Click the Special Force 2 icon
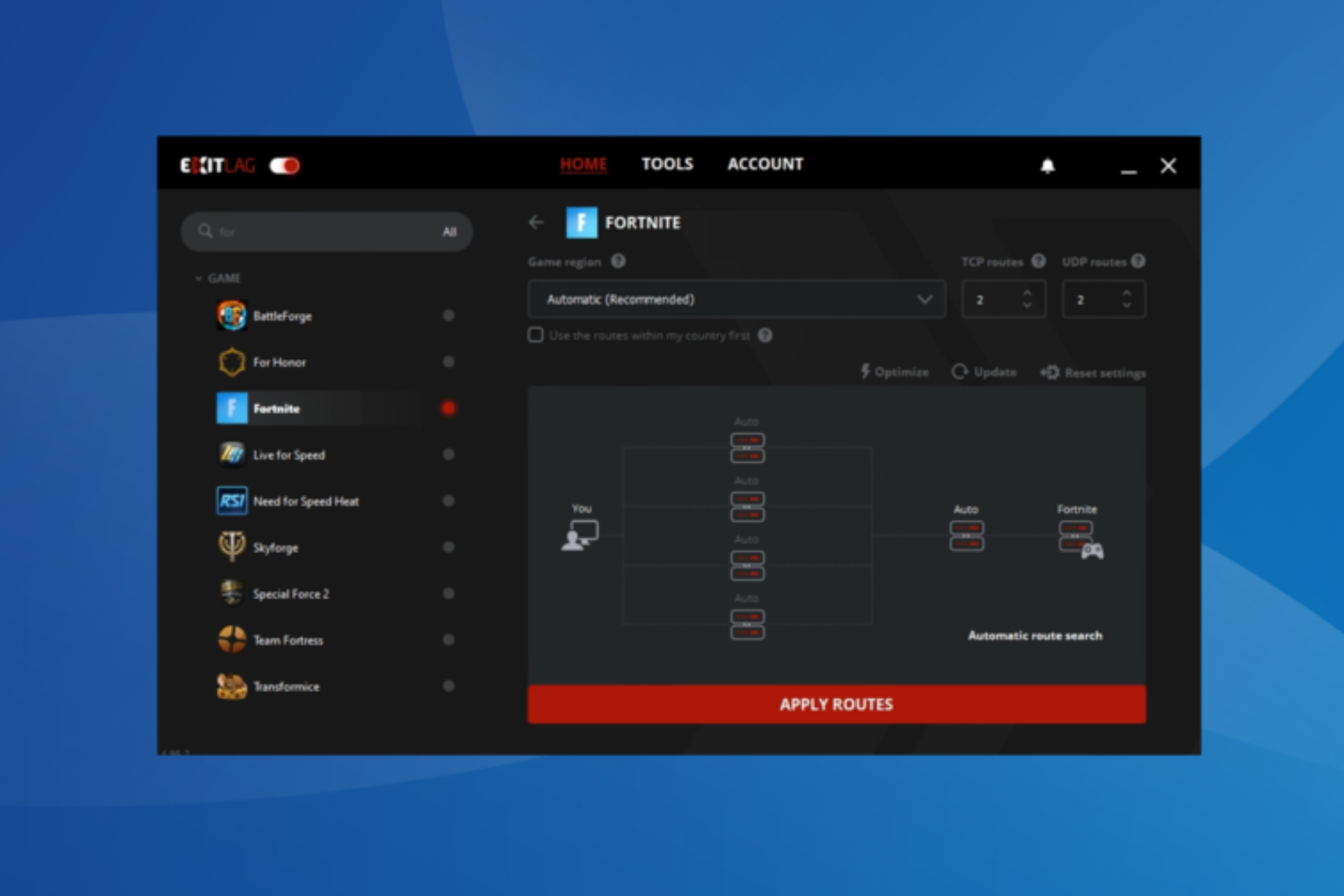The image size is (1344, 896). tap(232, 593)
